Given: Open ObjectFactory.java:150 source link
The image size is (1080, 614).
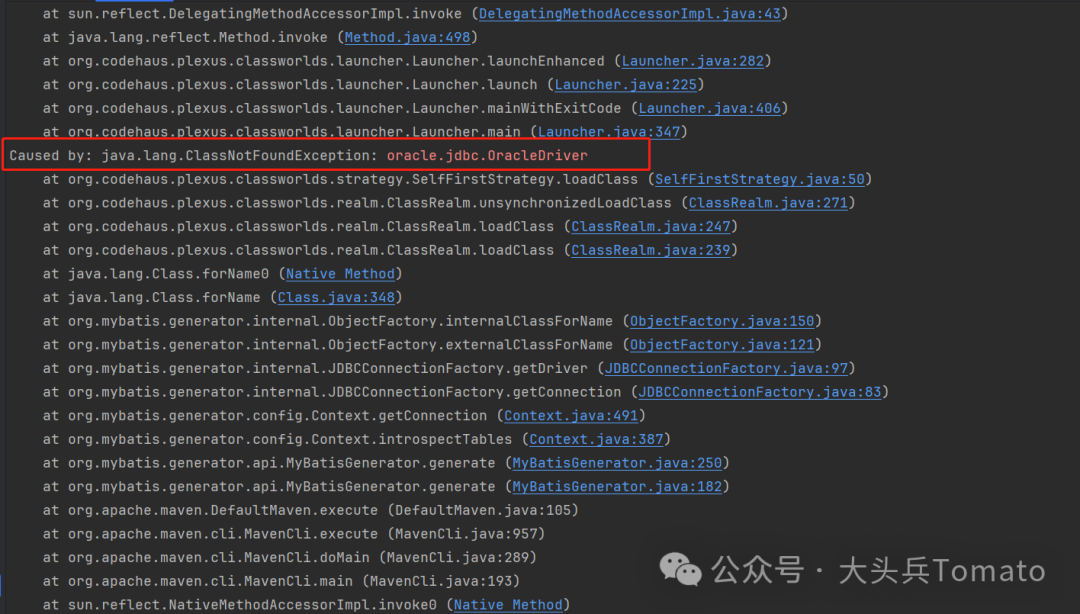Looking at the screenshot, I should [722, 320].
